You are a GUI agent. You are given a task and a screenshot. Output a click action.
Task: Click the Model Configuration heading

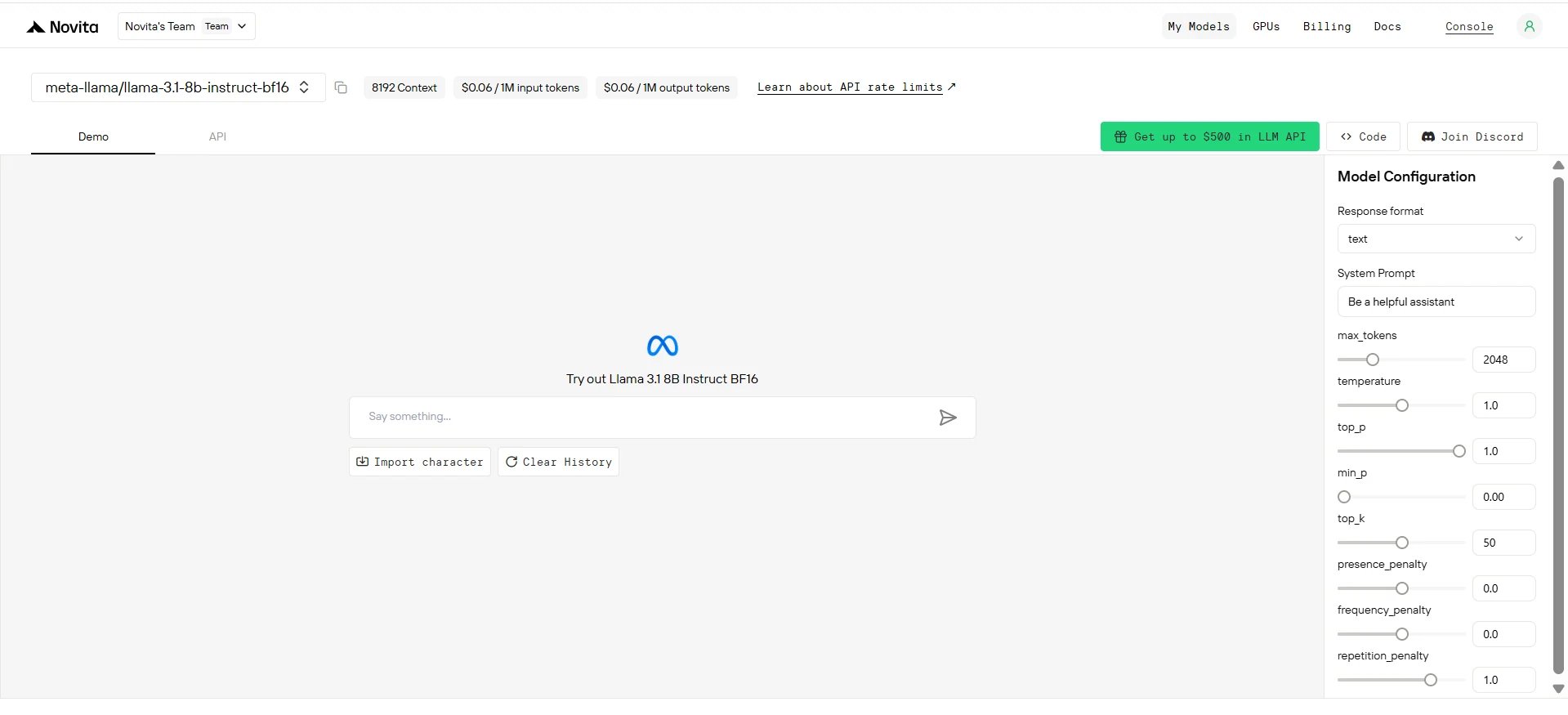pyautogui.click(x=1406, y=177)
